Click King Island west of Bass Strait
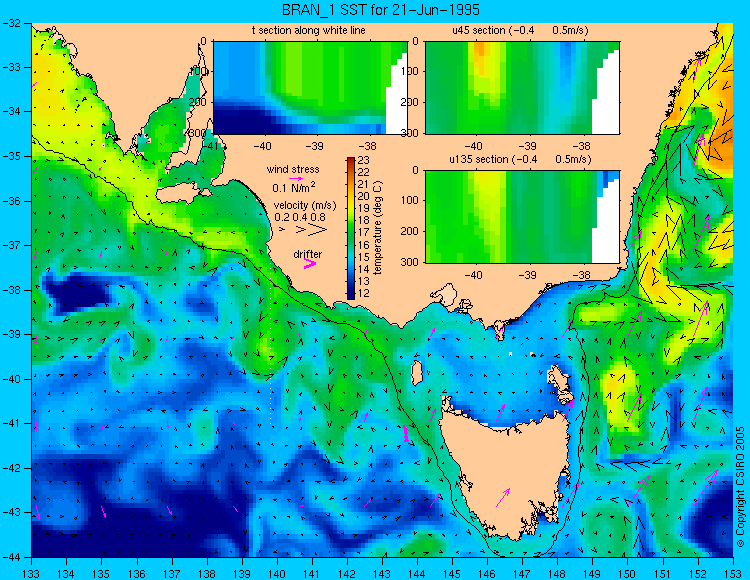The width and height of the screenshot is (750, 580). [x=417, y=373]
